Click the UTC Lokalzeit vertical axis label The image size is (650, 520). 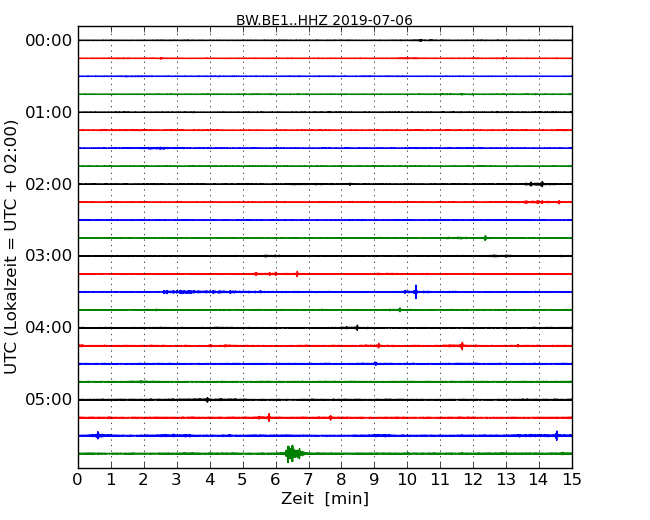click(x=11, y=247)
